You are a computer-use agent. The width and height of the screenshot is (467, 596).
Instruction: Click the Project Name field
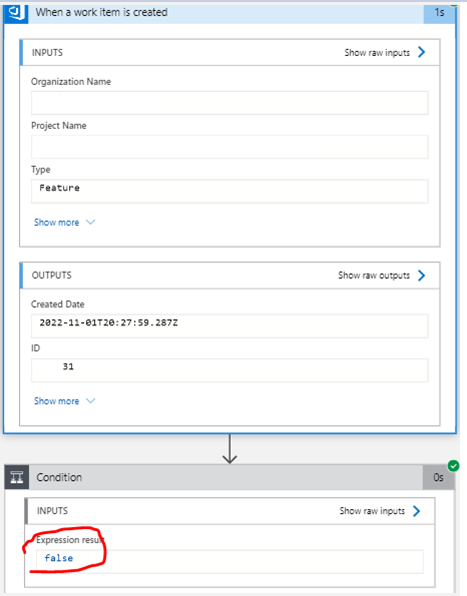click(230, 147)
